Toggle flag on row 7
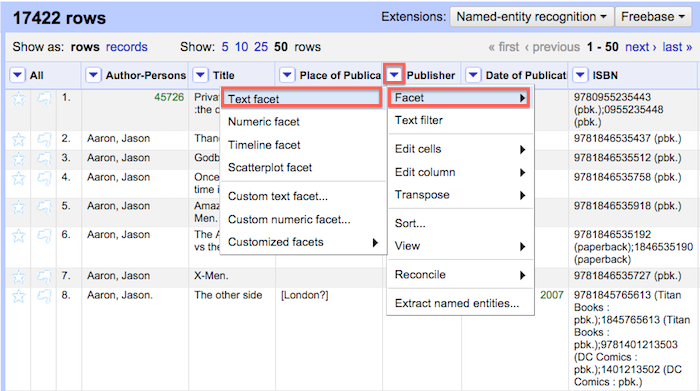This screenshot has width=700, height=391. [x=44, y=277]
